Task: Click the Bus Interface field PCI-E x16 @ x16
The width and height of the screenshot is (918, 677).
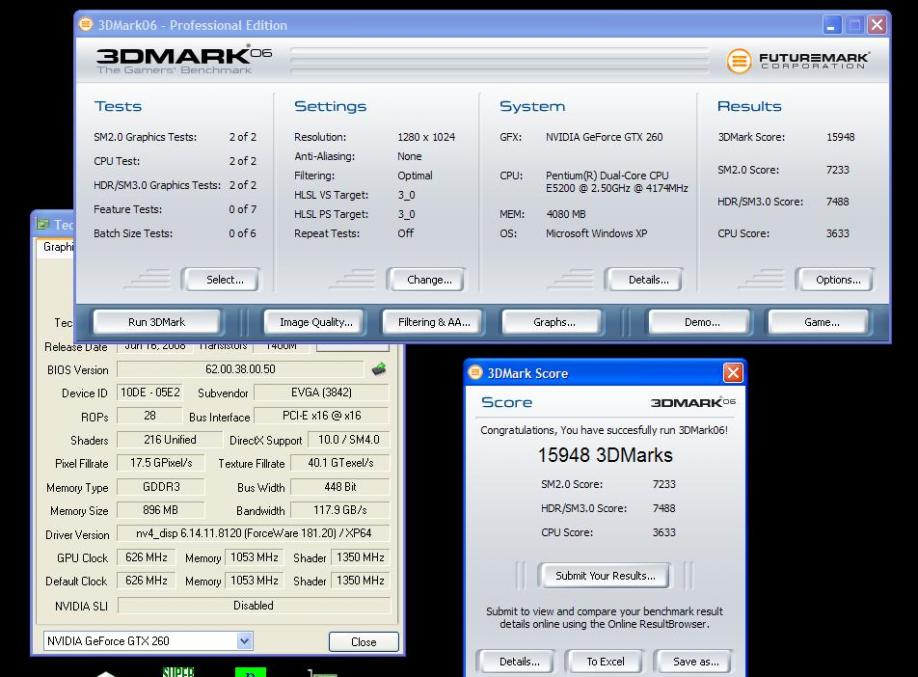Action: click(x=321, y=416)
